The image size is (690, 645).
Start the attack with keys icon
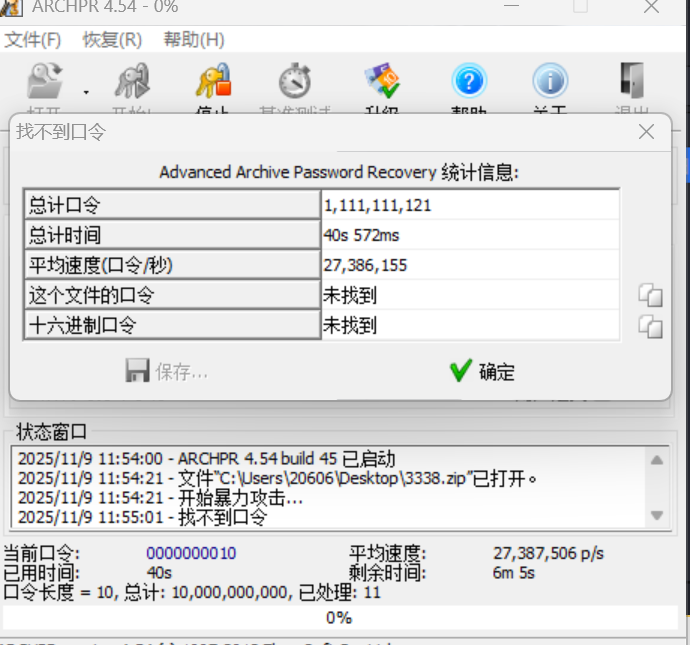[x=132, y=81]
